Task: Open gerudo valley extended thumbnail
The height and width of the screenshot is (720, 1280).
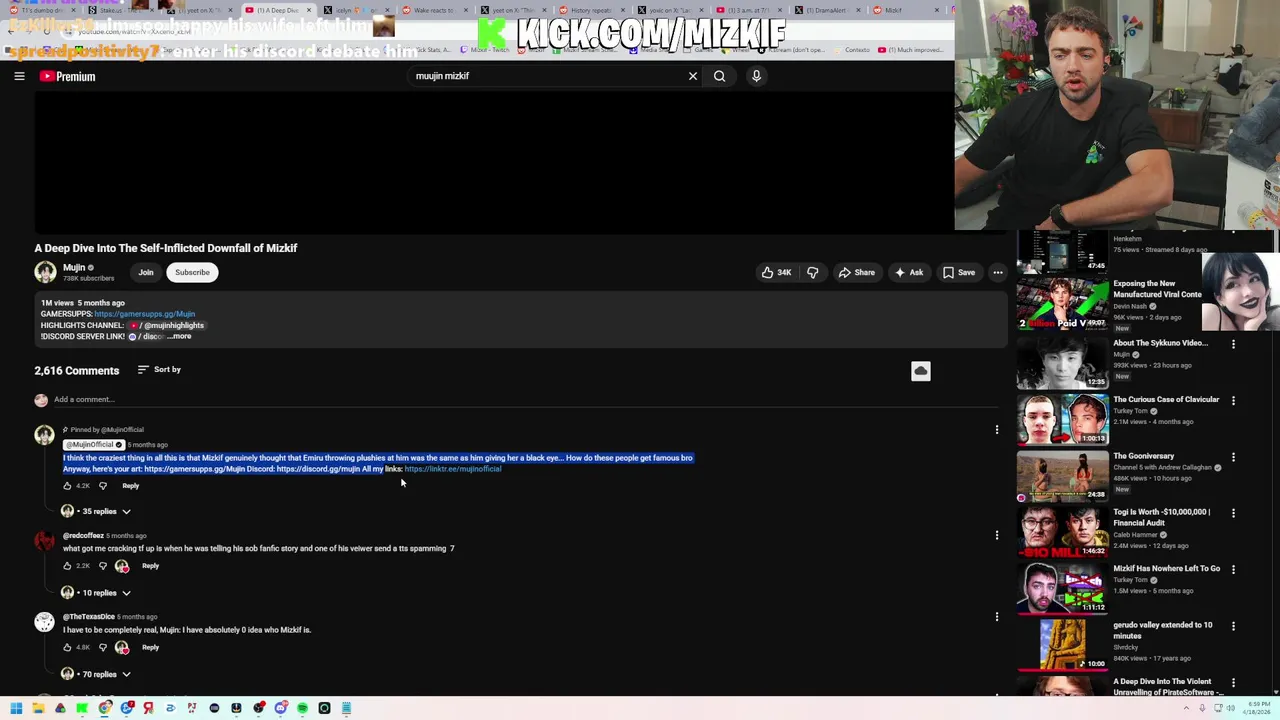Action: coord(1062,645)
